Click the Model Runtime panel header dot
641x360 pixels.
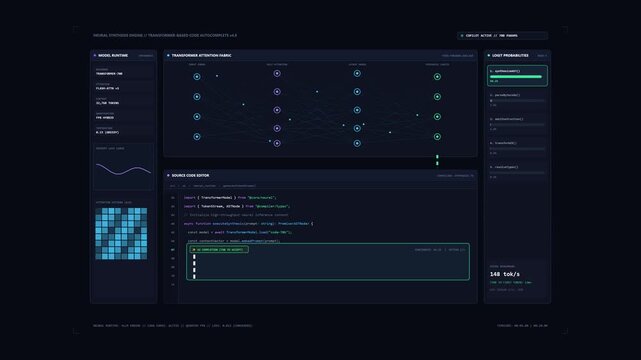(95, 56)
